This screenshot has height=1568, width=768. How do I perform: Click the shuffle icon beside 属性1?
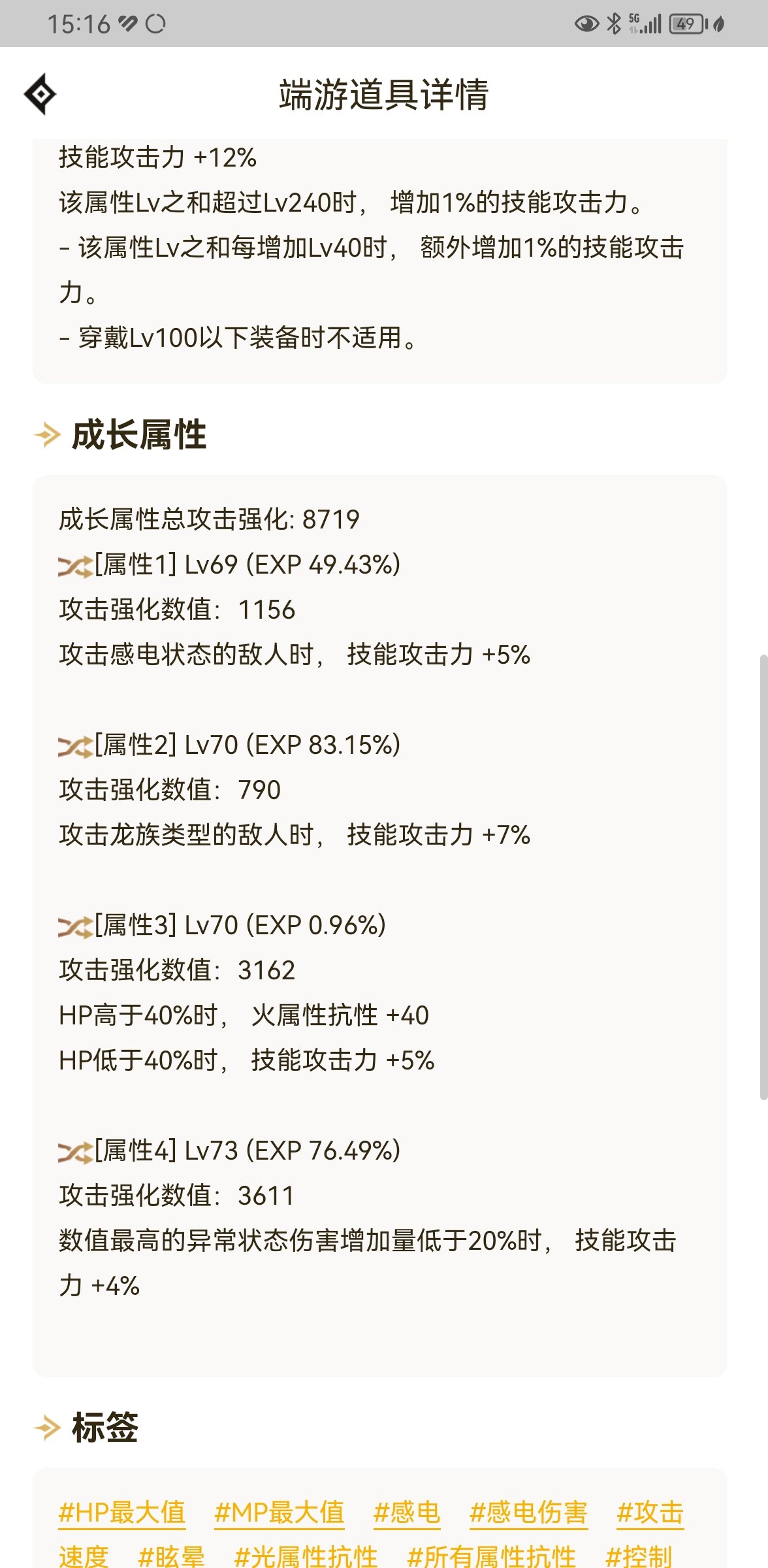(75, 566)
